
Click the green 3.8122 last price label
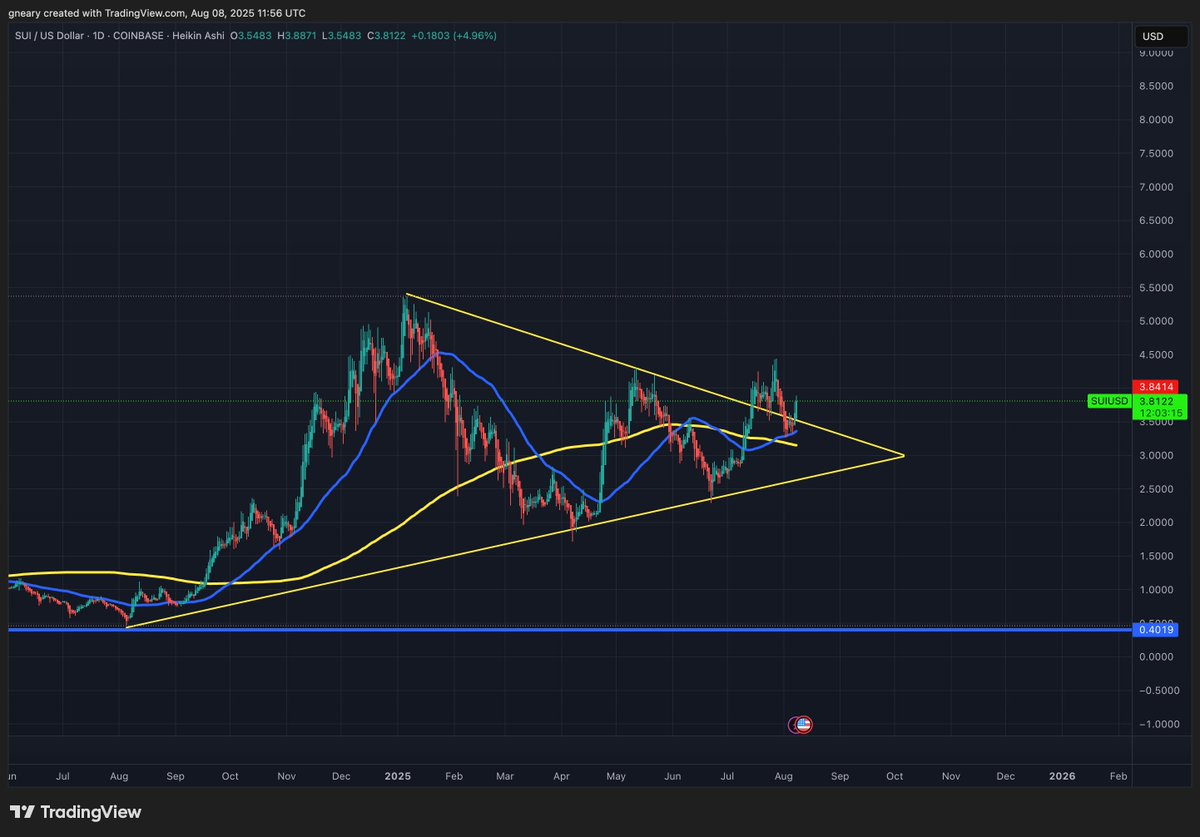1157,401
